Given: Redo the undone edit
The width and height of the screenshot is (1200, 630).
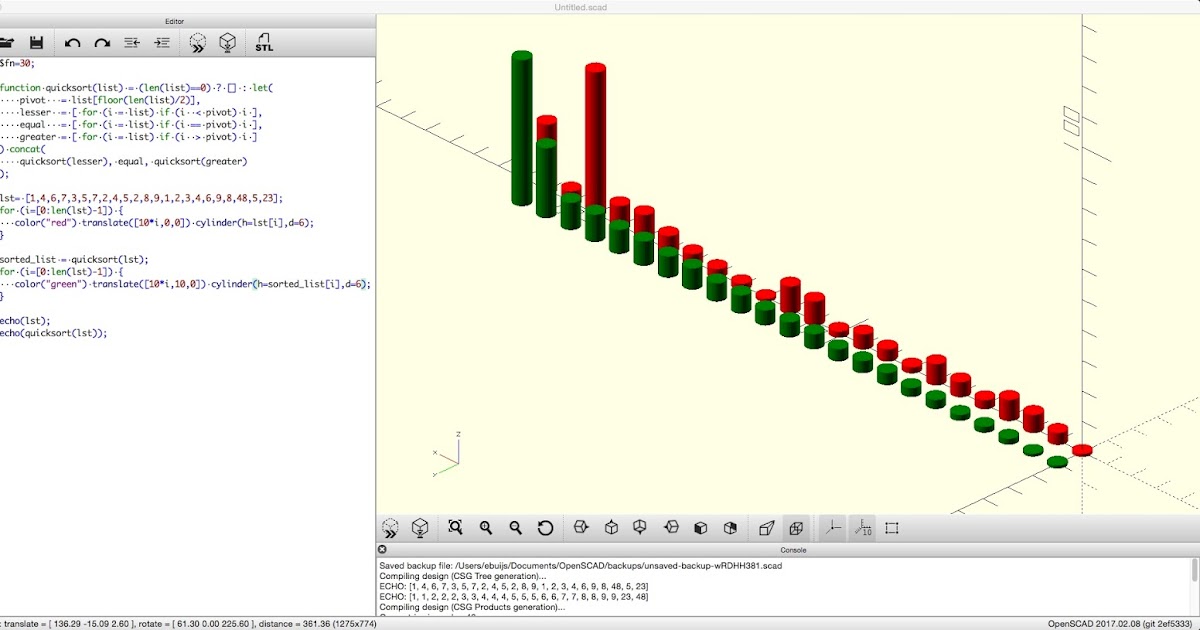Looking at the screenshot, I should [x=100, y=42].
